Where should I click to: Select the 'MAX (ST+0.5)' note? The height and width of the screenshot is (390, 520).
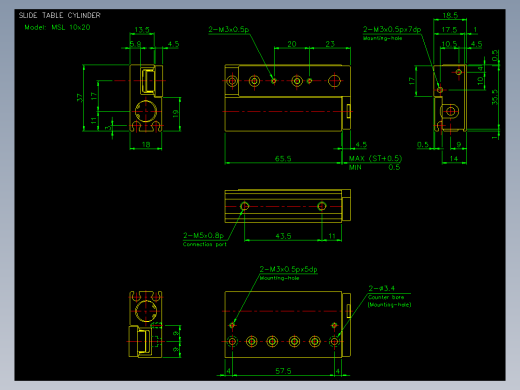(375, 158)
